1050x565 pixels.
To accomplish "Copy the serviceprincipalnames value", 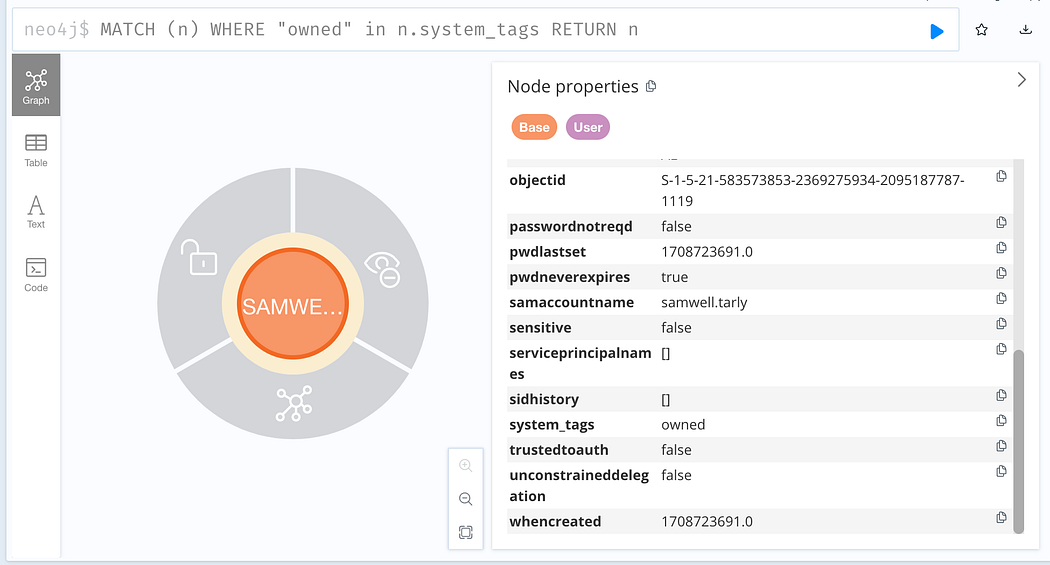I will (1001, 349).
